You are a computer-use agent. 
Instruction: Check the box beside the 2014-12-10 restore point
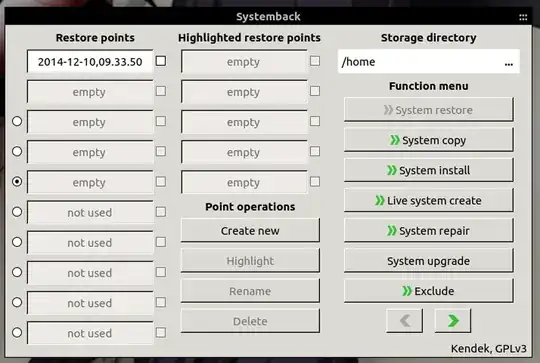click(x=161, y=61)
